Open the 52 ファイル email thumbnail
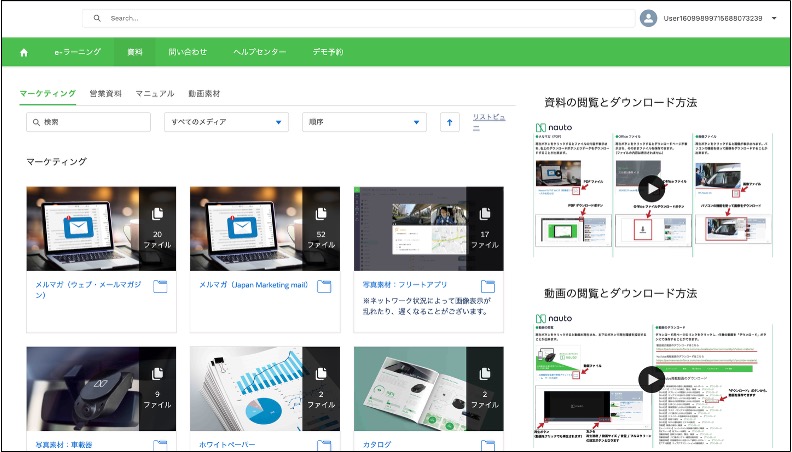Viewport: 792px width, 452px height. tap(265, 229)
